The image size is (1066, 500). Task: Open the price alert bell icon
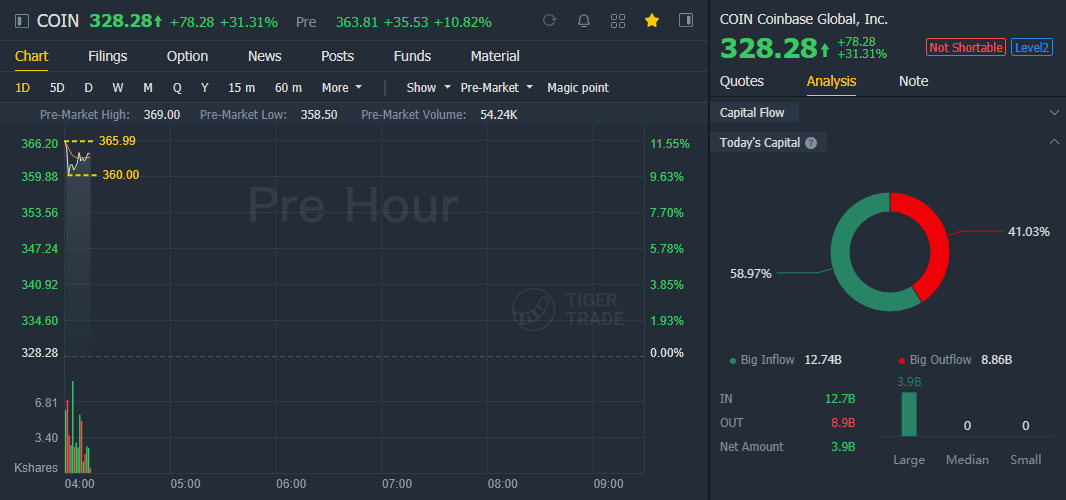tap(583, 21)
